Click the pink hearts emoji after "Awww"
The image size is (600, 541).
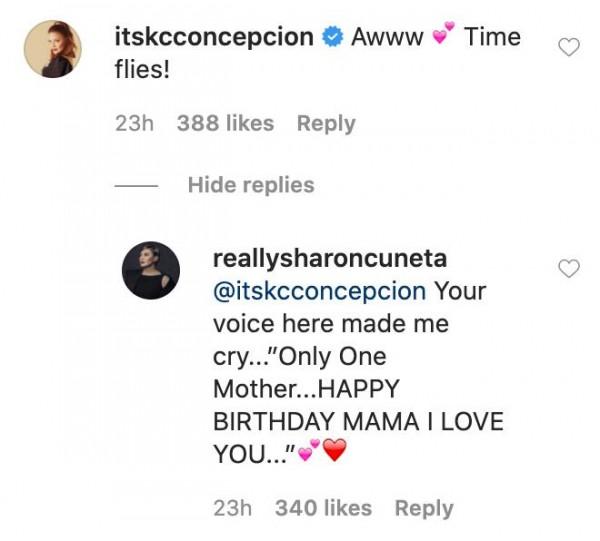point(437,37)
